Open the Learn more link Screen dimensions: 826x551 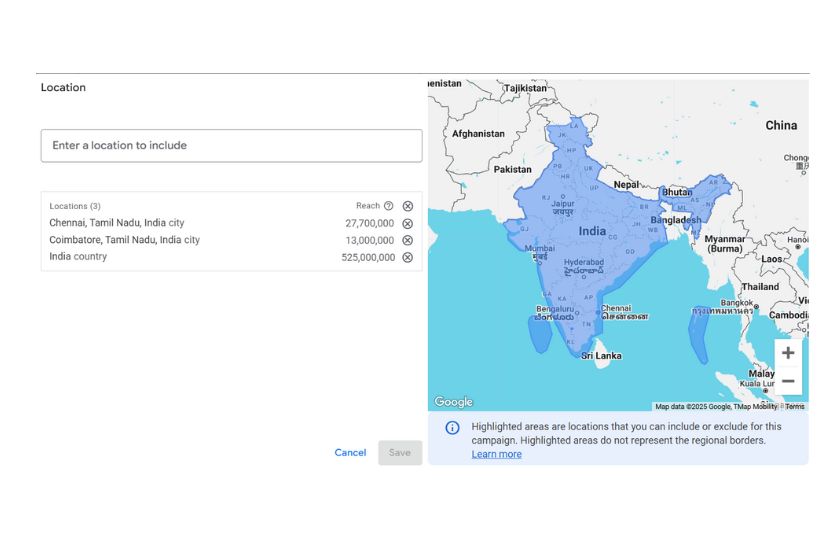(497, 454)
